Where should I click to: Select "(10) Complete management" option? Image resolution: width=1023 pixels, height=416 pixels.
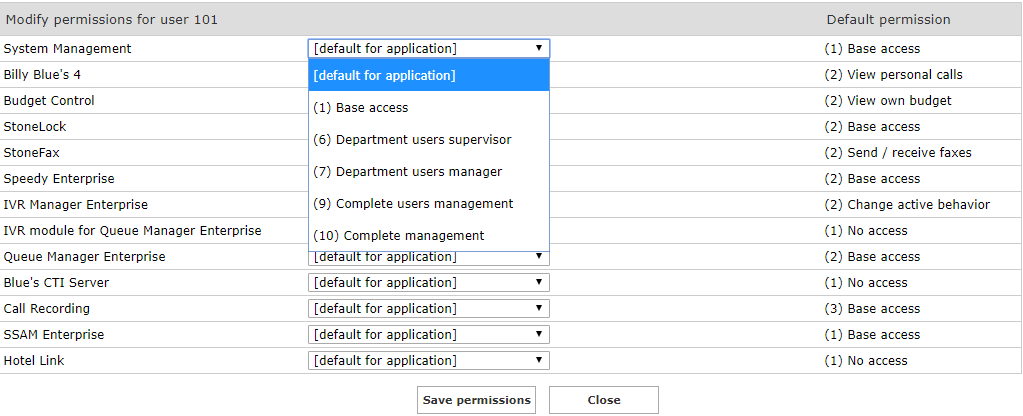click(x=428, y=235)
